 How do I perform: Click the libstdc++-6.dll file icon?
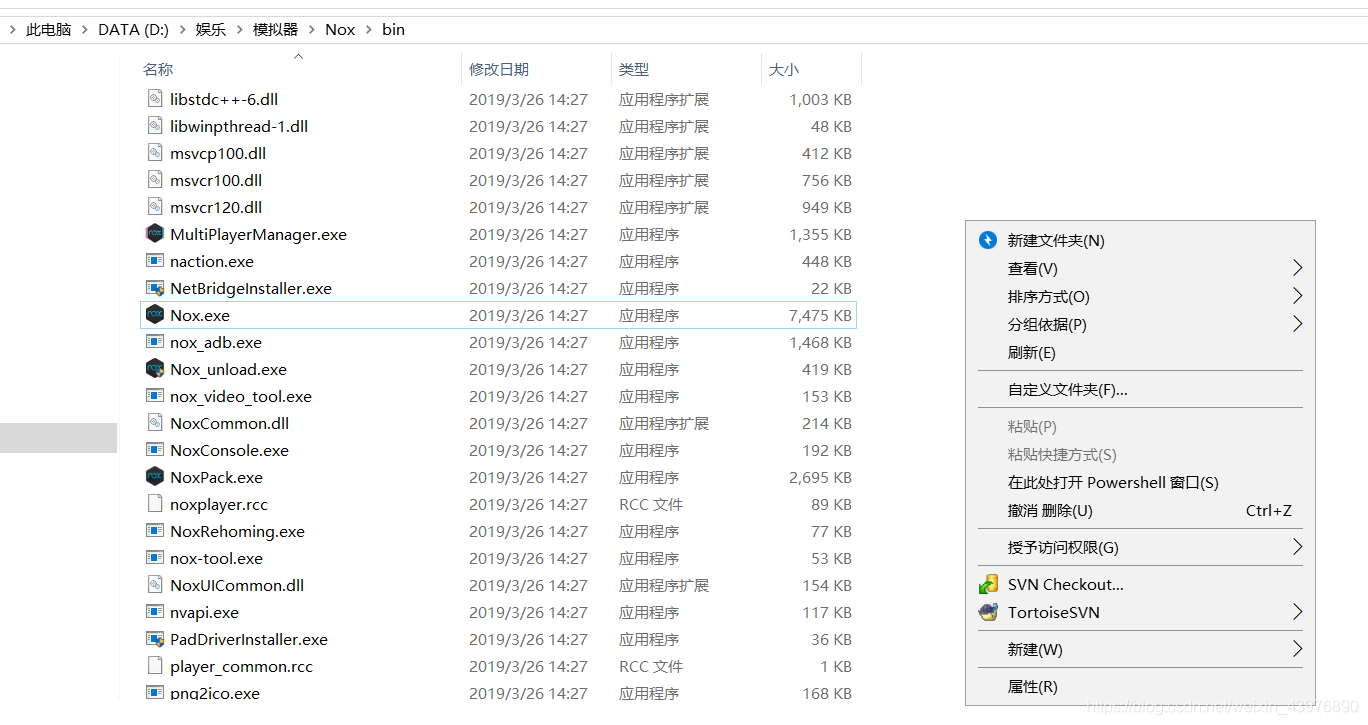[155, 99]
